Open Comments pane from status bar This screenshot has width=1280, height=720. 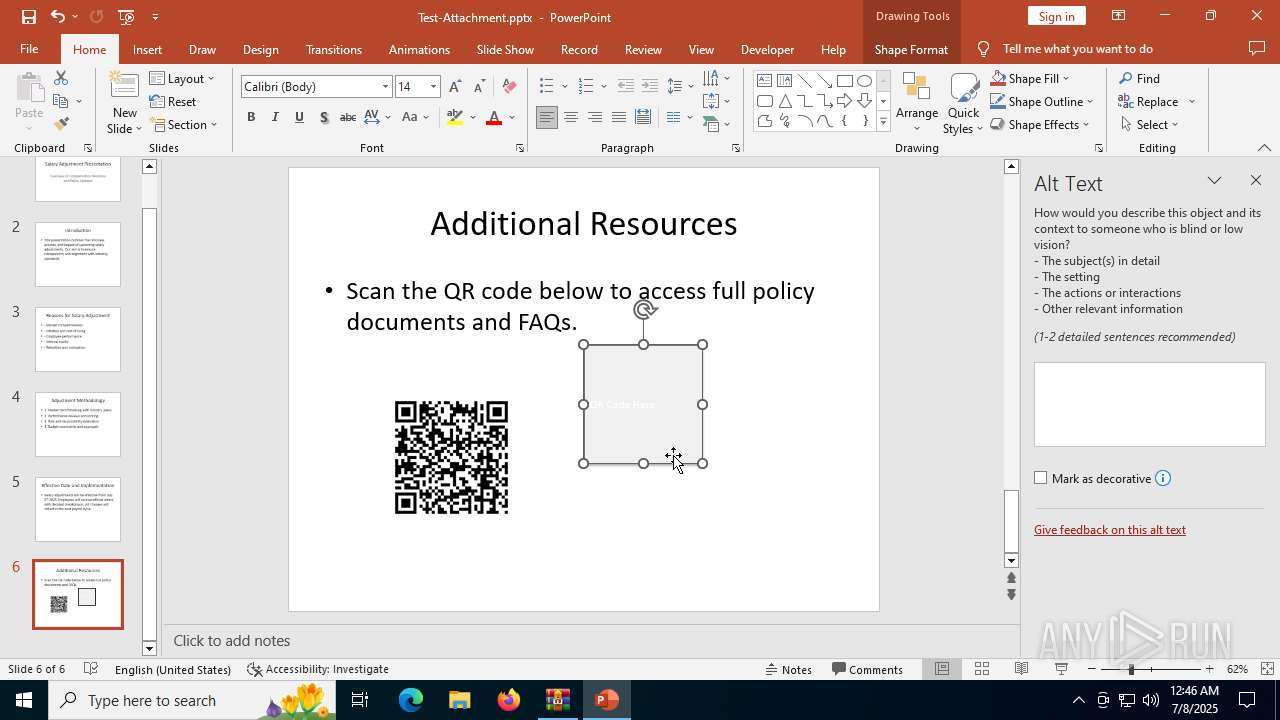pyautogui.click(x=867, y=669)
